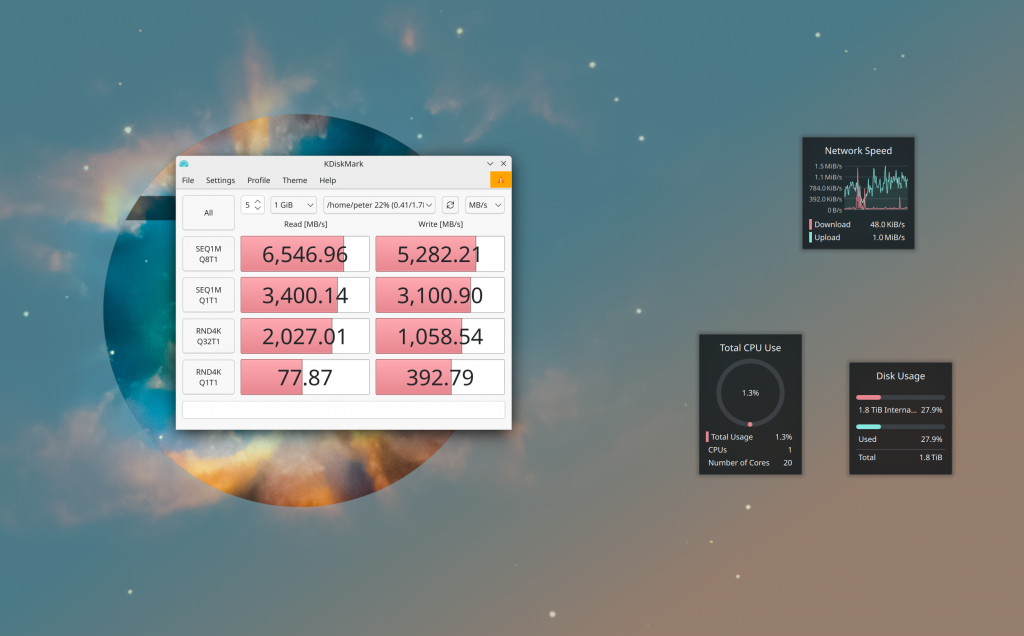Increase the test count with the up arrow
Image resolution: width=1024 pixels, height=636 pixels.
pos(258,201)
